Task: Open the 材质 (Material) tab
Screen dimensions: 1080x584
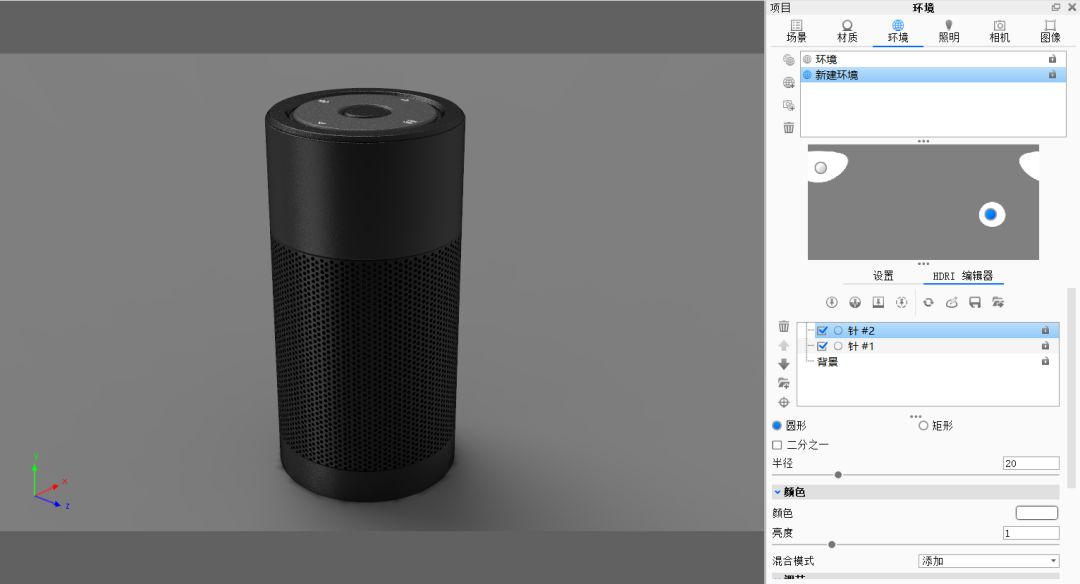Action: 847,32
